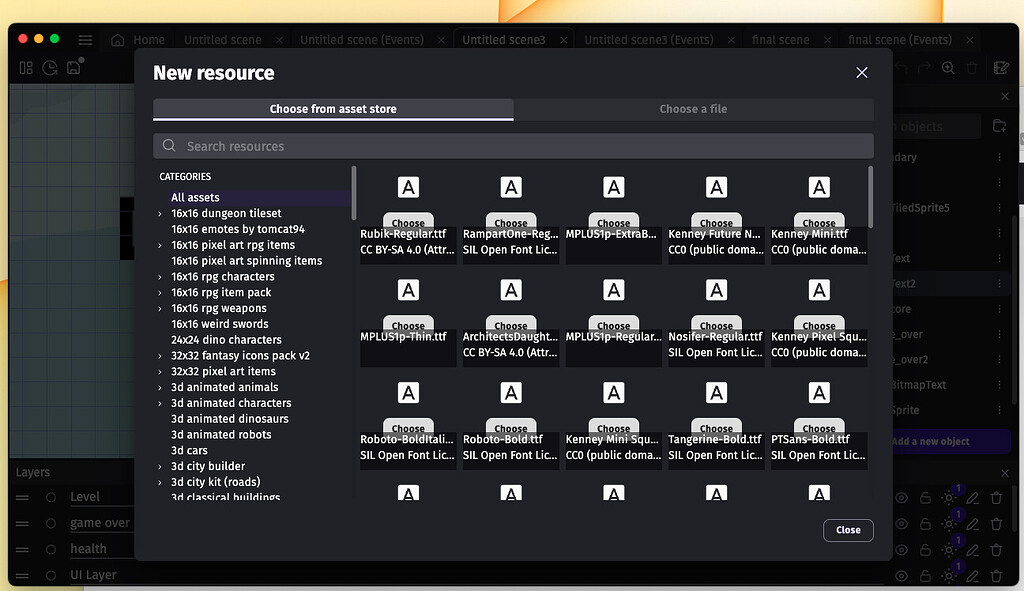Screen dimensions: 1024x591
Task: Toggle visibility eye of Level layer
Action: pyautogui.click(x=901, y=498)
